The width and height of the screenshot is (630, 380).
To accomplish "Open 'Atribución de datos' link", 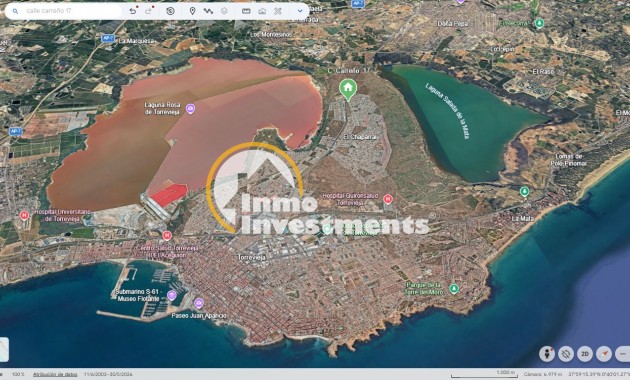I will 55,374.
